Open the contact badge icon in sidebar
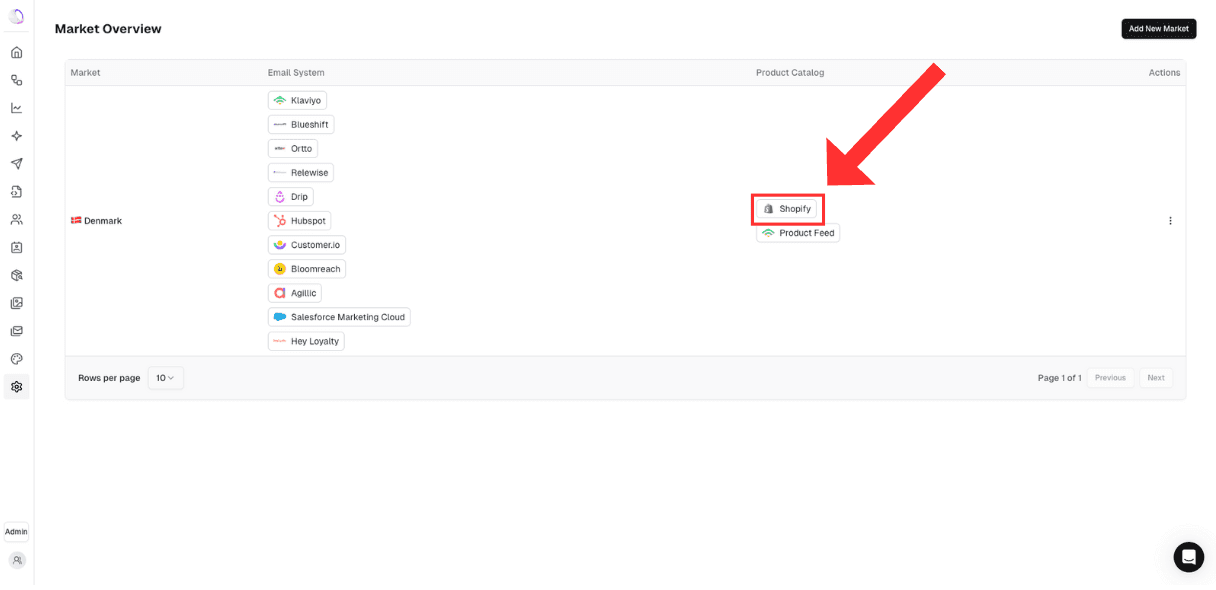Viewport: 1216px width, 590px height. (16, 247)
